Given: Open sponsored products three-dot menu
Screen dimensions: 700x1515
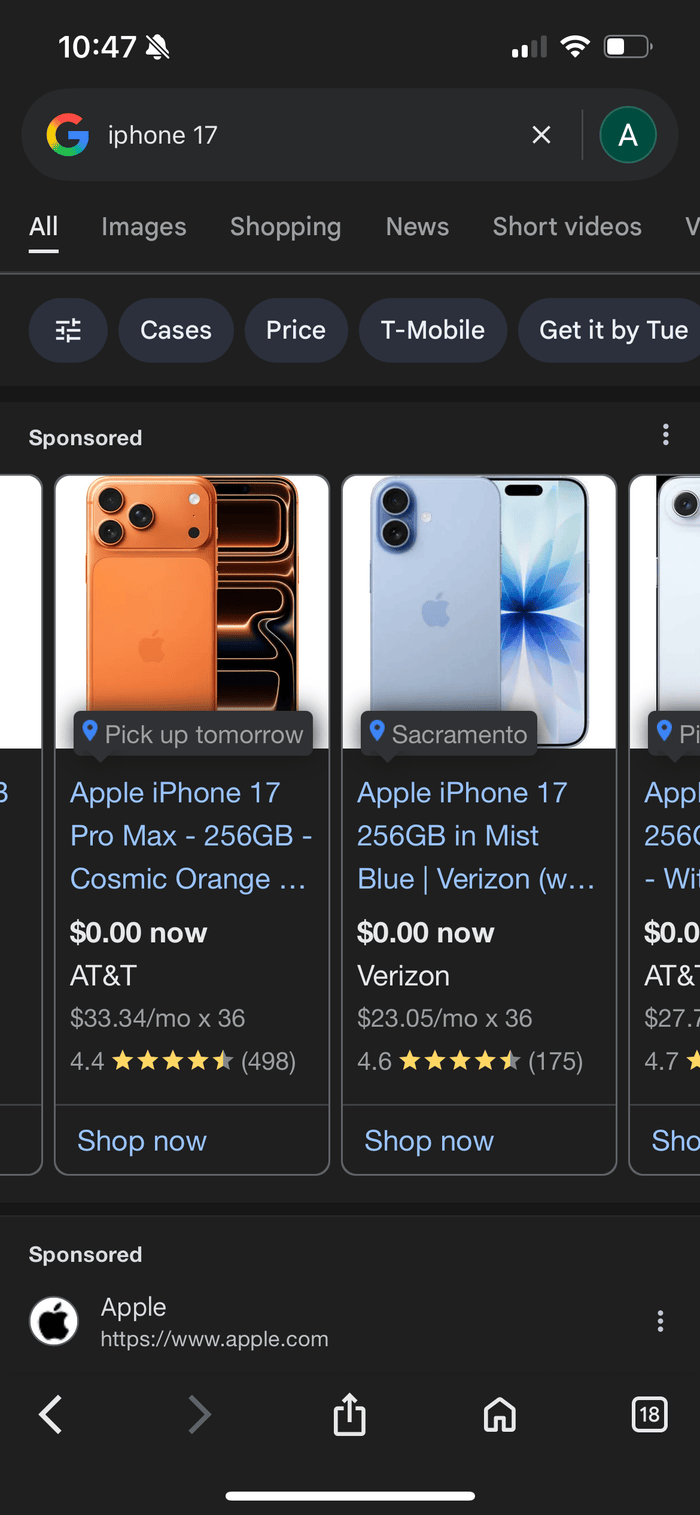Looking at the screenshot, I should click(666, 435).
